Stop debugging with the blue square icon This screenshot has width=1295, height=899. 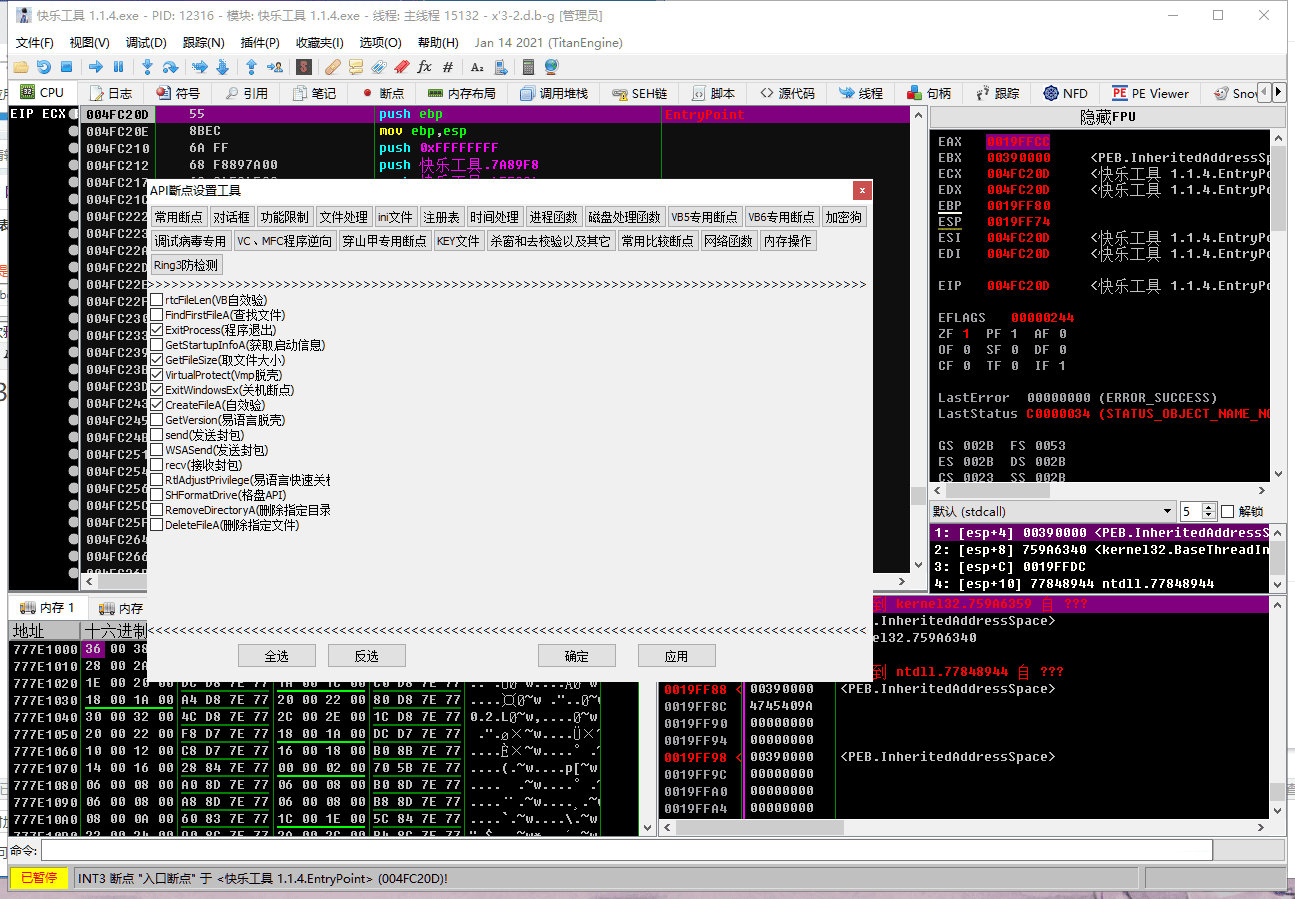tap(67, 67)
